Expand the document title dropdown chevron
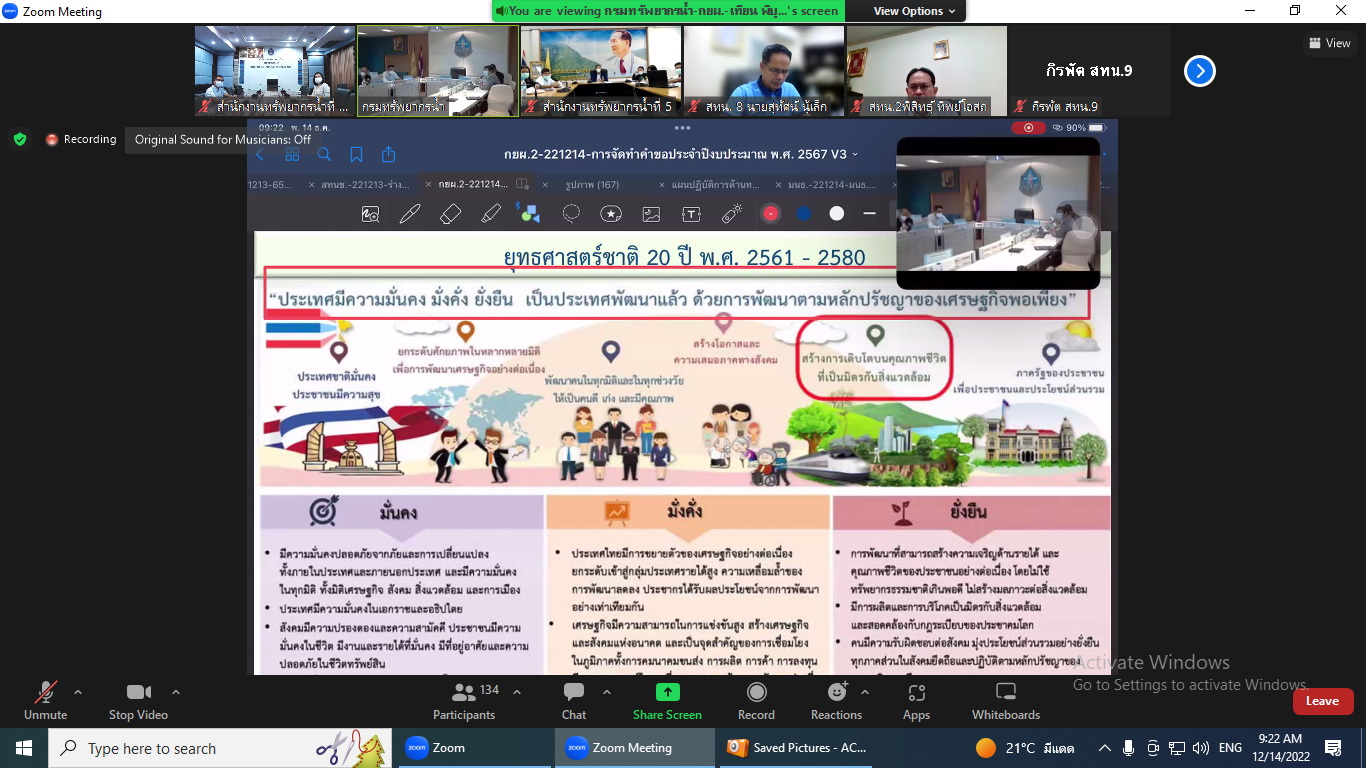Viewport: 1366px width, 768px height. [x=855, y=155]
